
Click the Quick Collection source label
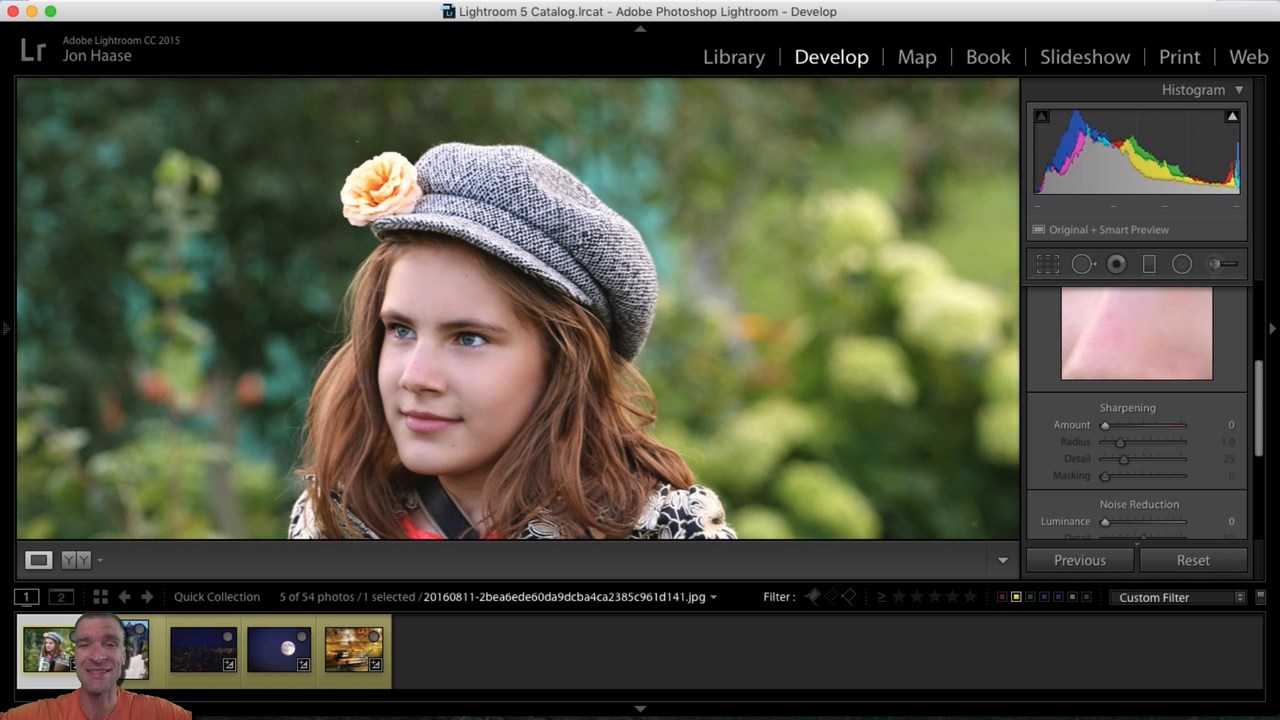(217, 597)
